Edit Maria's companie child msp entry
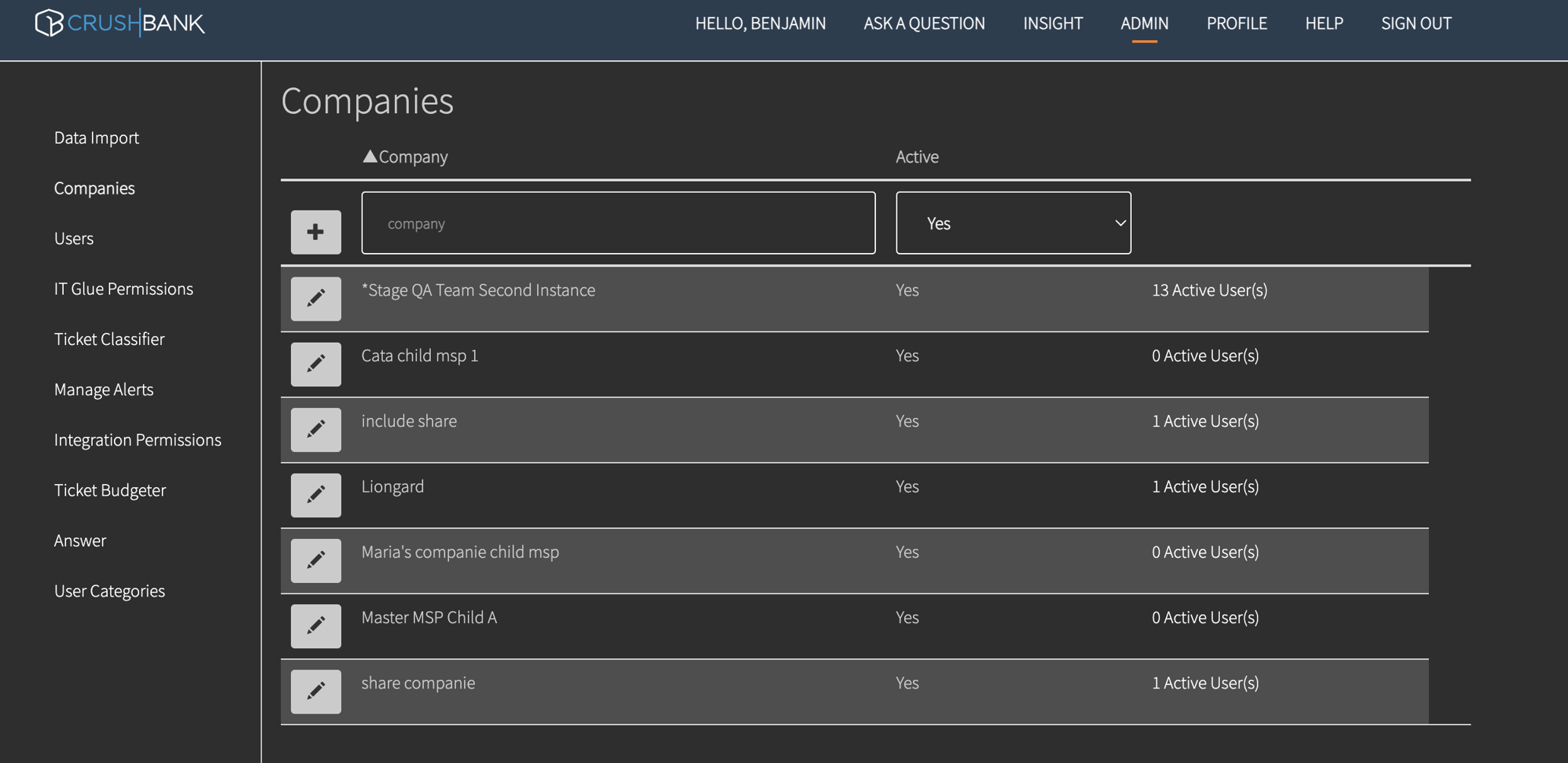 click(x=315, y=560)
